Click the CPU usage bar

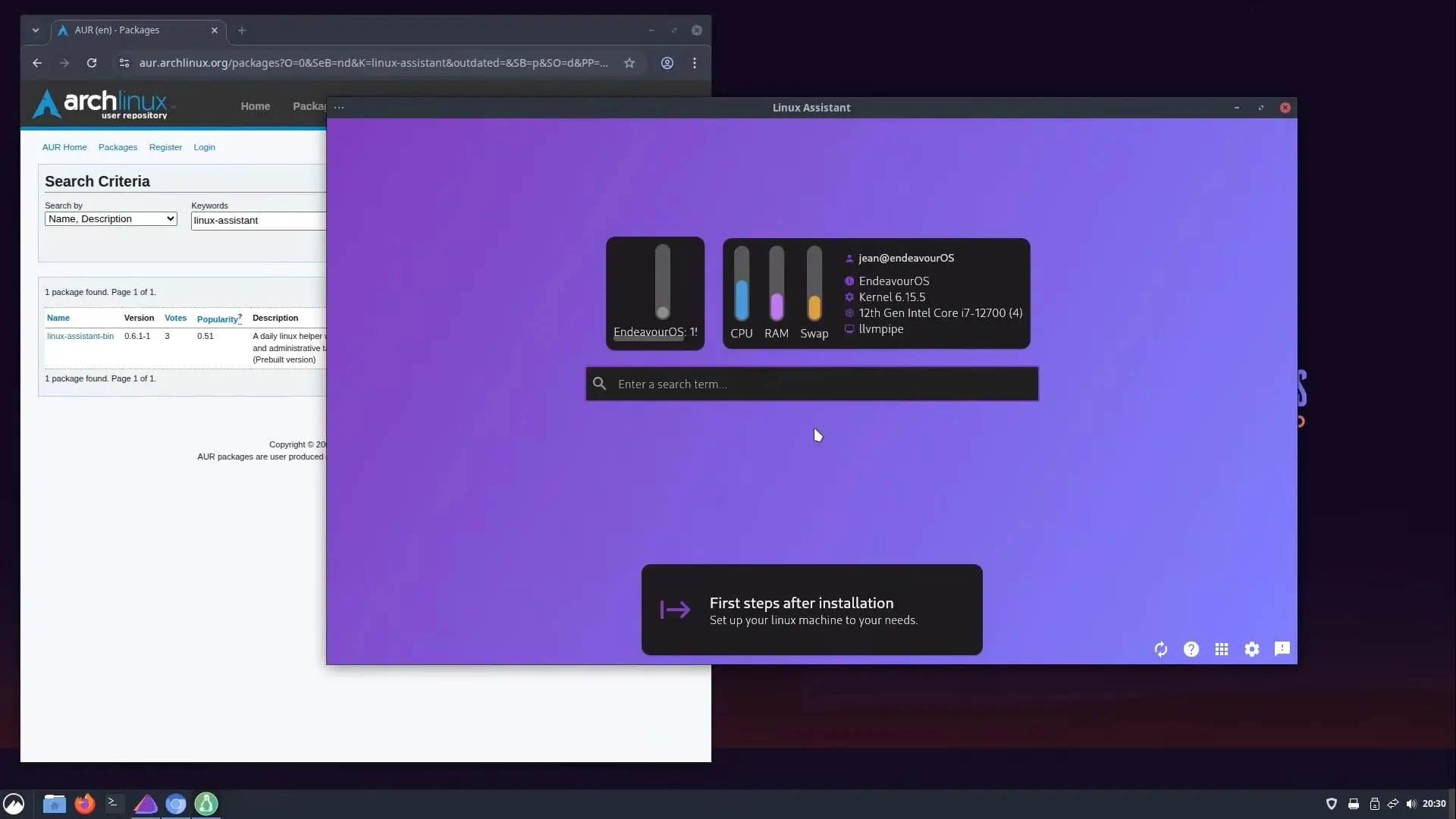742,284
